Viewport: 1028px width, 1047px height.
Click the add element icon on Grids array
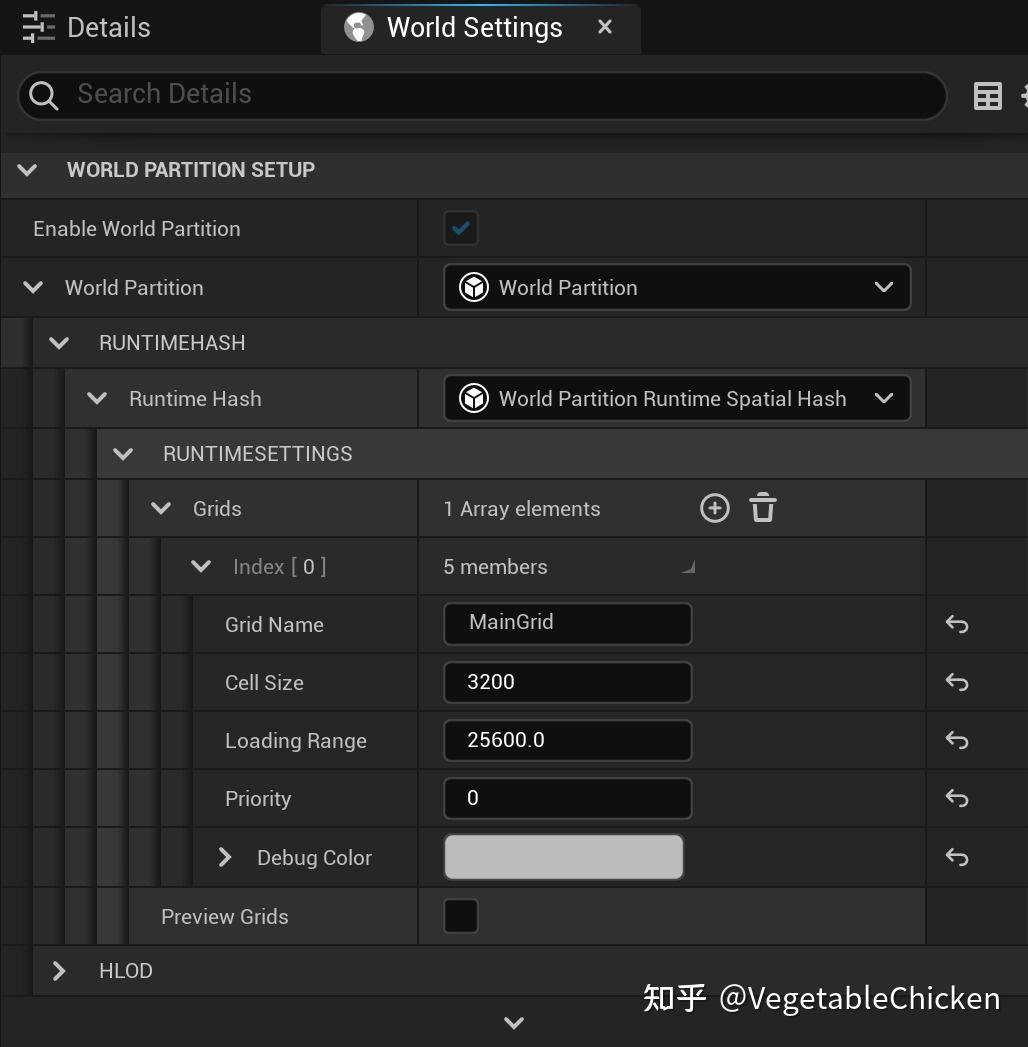tap(715, 508)
